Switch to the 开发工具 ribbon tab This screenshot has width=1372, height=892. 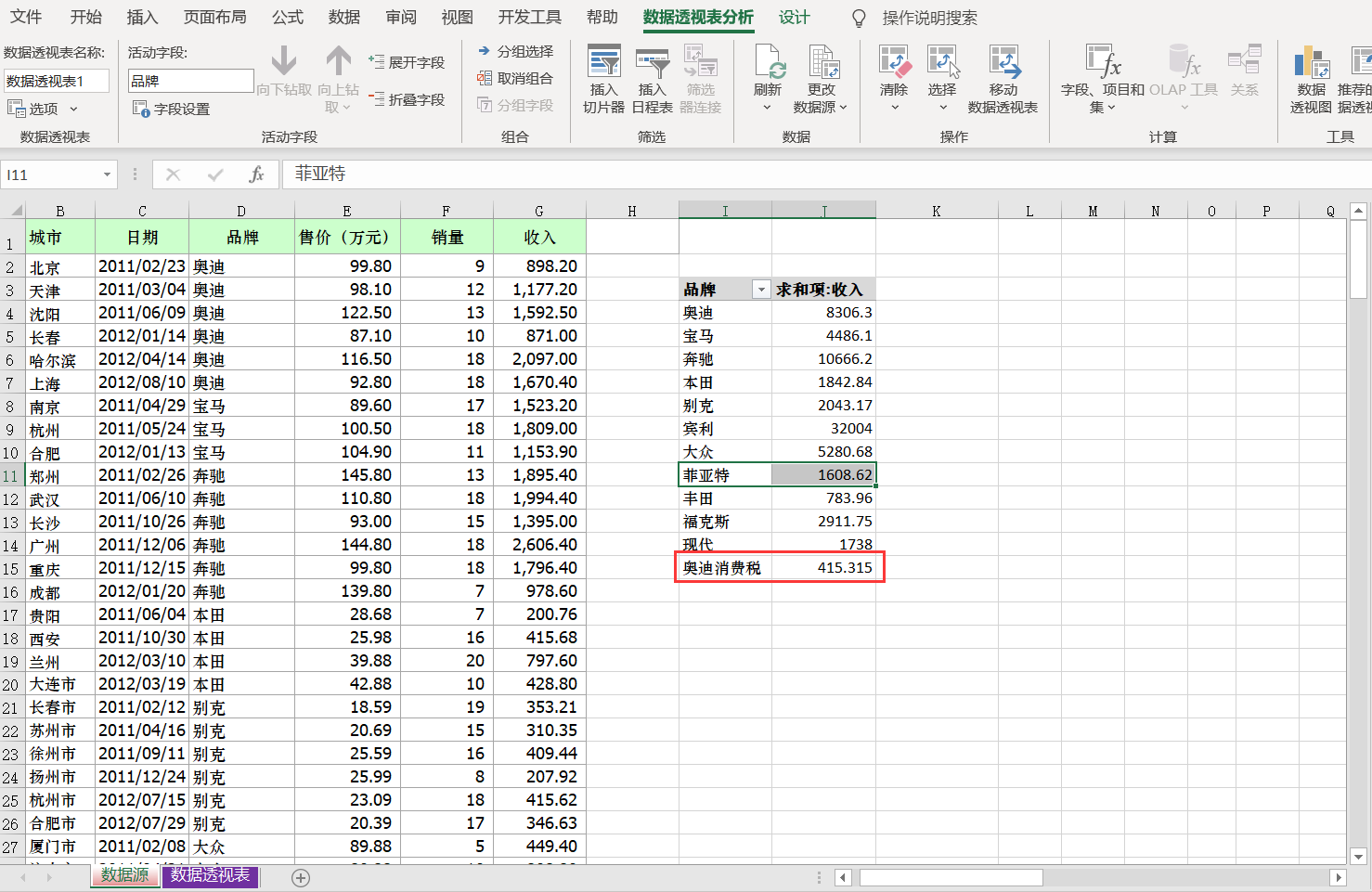[530, 17]
